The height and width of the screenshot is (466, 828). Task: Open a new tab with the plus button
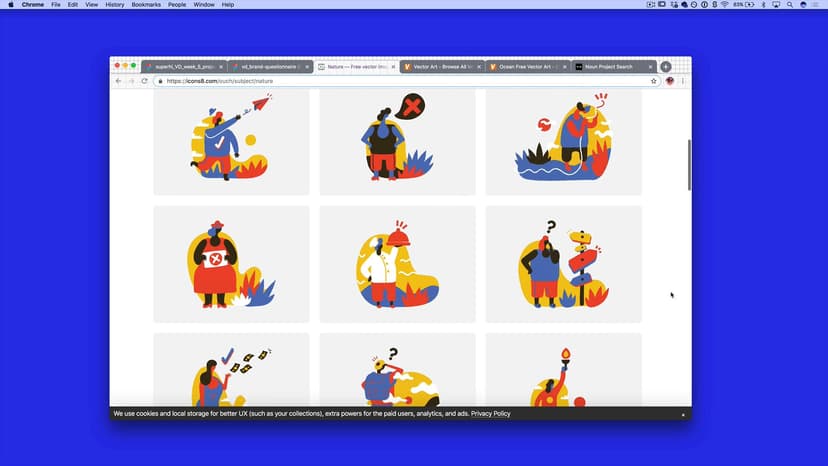point(666,67)
